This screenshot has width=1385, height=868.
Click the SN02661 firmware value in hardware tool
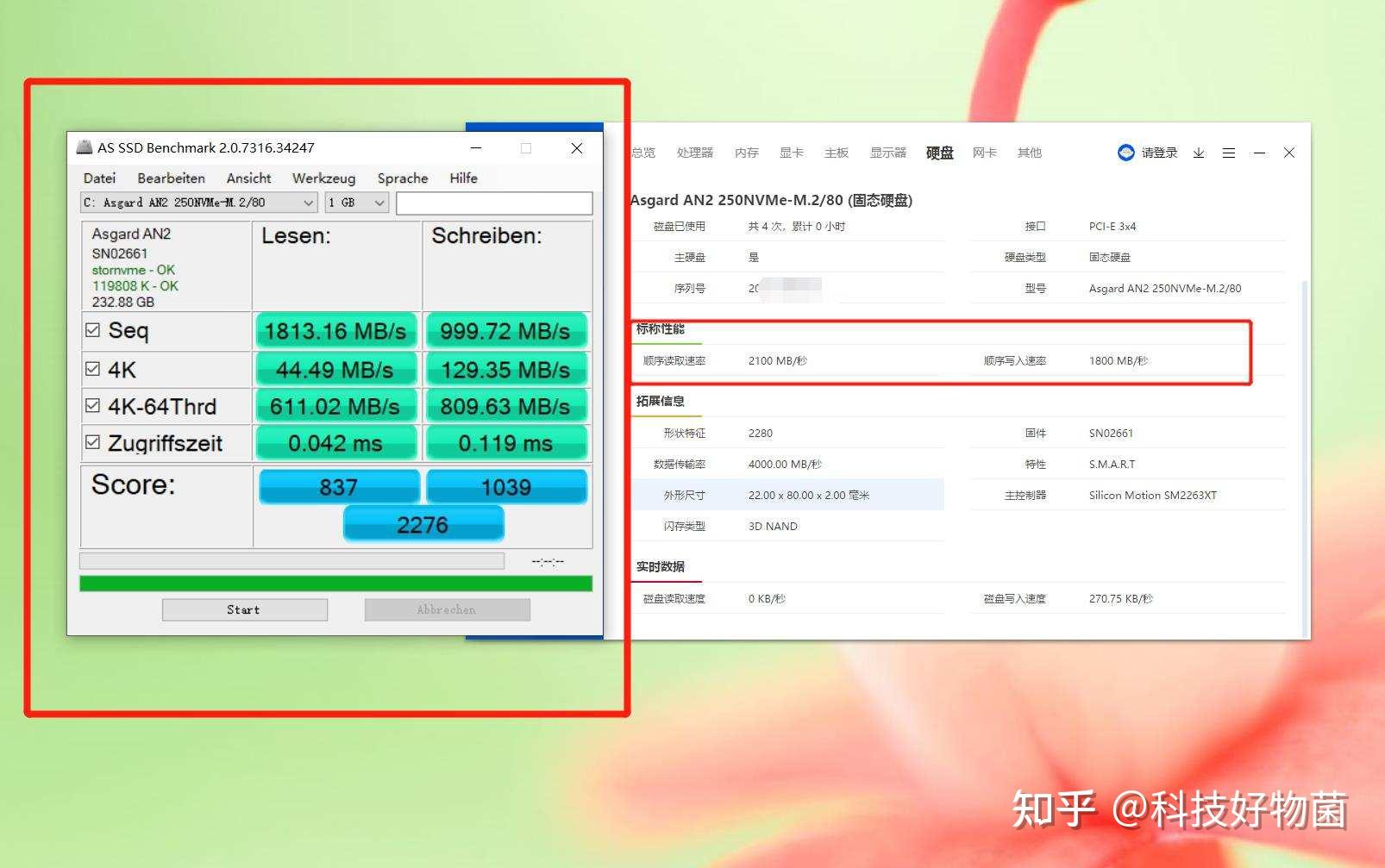point(1111,433)
